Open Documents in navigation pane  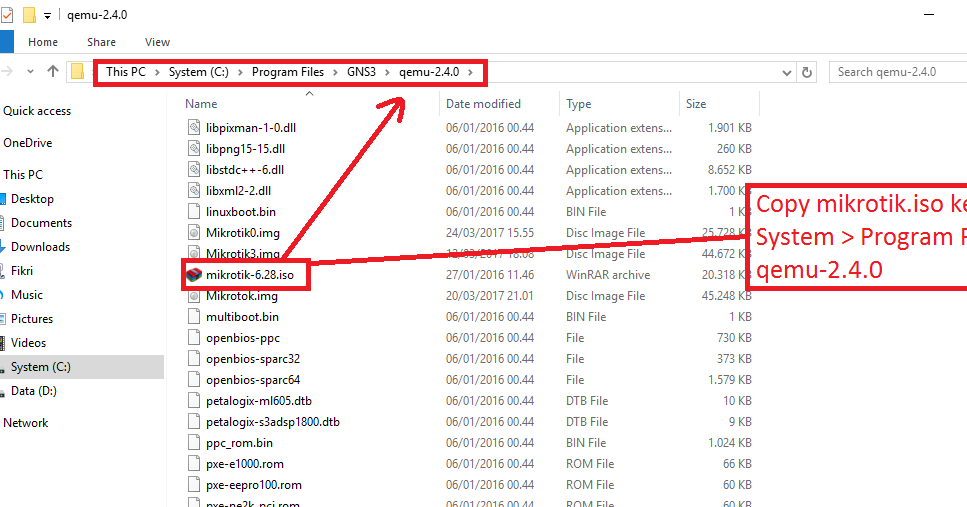click(41, 223)
